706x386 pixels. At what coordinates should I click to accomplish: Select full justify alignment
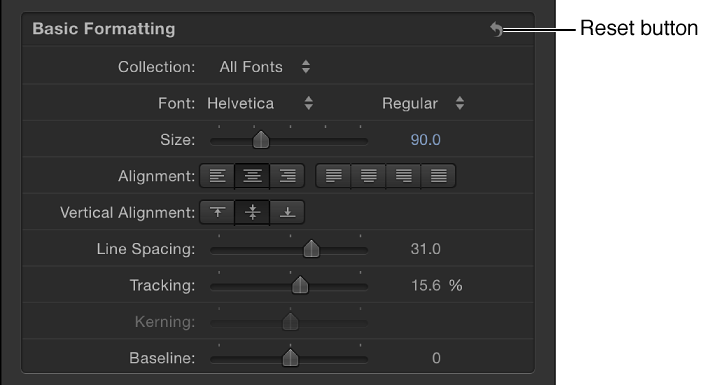[x=438, y=176]
